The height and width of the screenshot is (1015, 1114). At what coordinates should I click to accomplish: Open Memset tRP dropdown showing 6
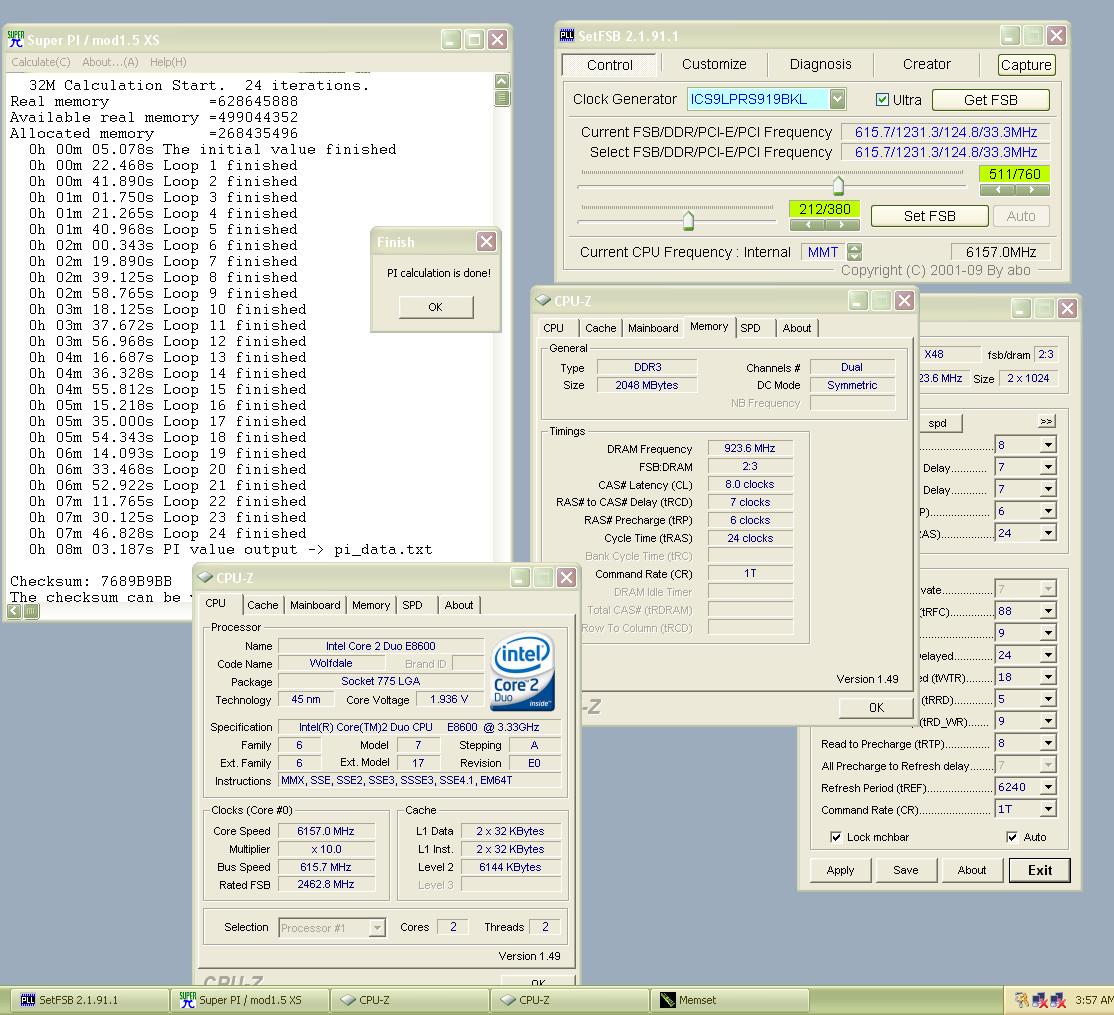pyautogui.click(x=1048, y=511)
